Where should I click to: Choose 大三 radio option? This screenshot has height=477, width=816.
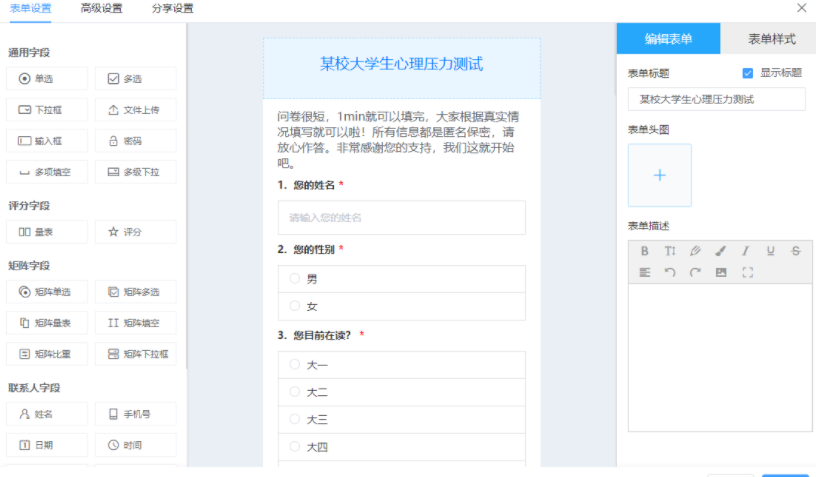295,419
